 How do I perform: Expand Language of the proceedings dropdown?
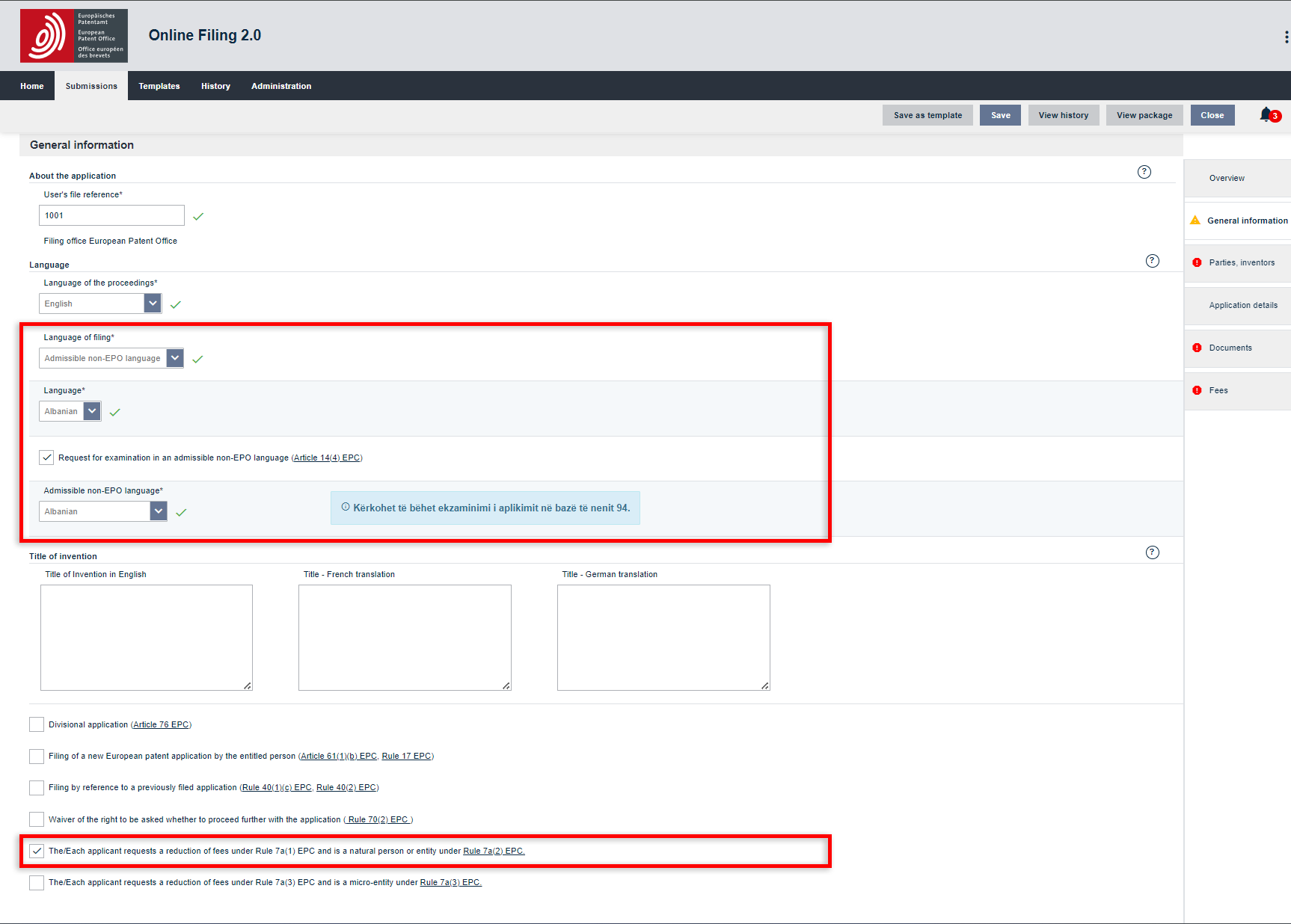coord(153,304)
